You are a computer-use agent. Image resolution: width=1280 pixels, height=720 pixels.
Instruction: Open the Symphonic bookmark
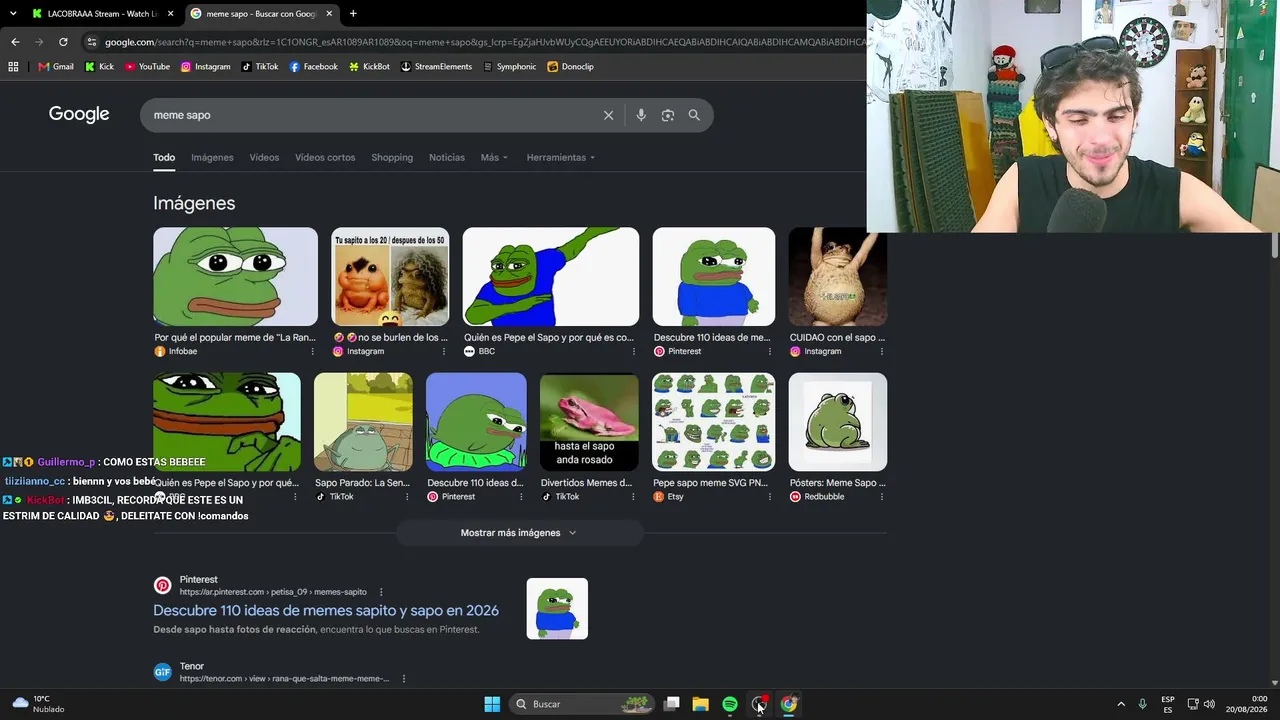coord(509,67)
